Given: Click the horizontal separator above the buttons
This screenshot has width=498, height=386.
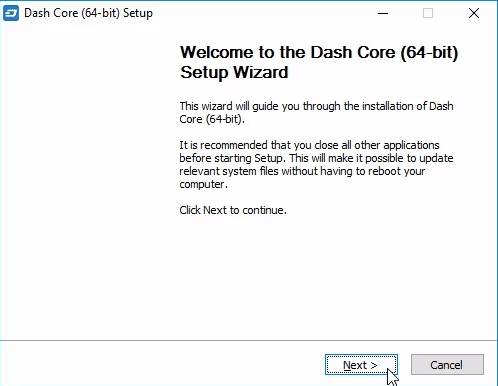Looking at the screenshot, I should tap(249, 340).
